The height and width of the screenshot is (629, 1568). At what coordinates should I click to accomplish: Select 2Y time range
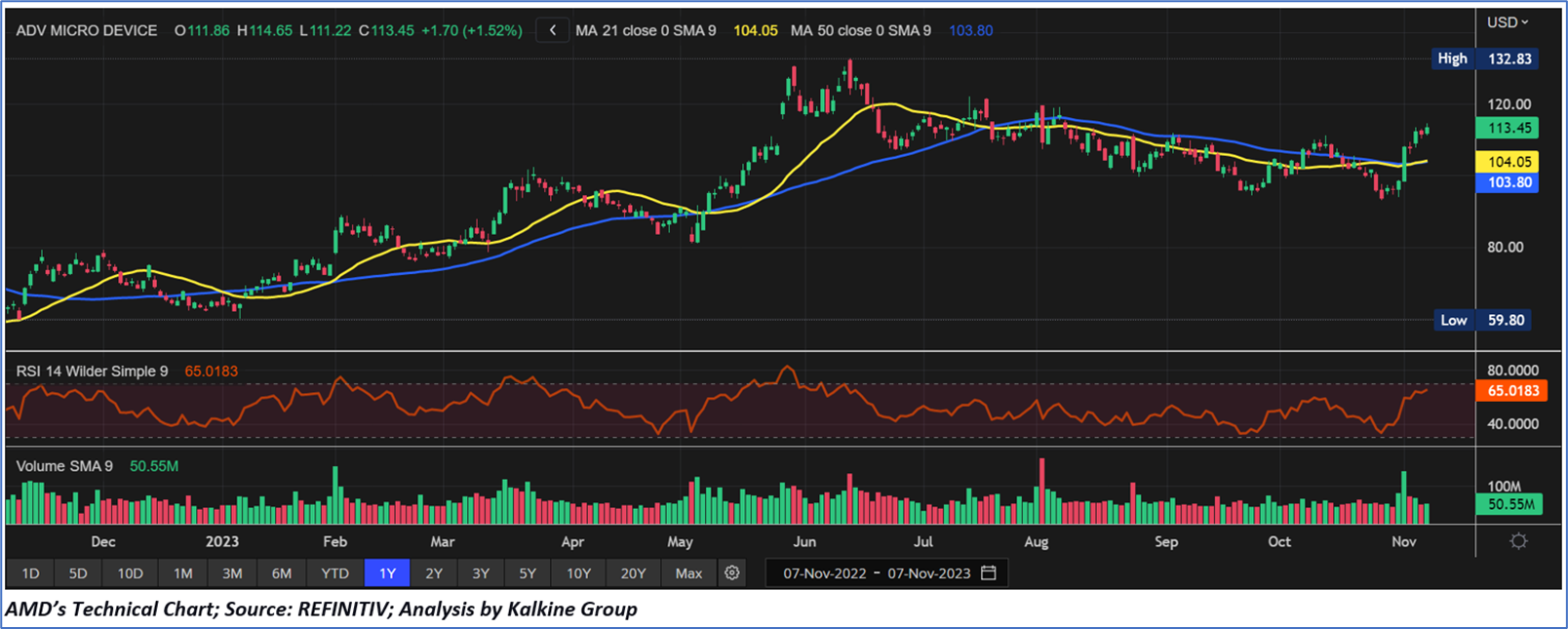(x=434, y=573)
